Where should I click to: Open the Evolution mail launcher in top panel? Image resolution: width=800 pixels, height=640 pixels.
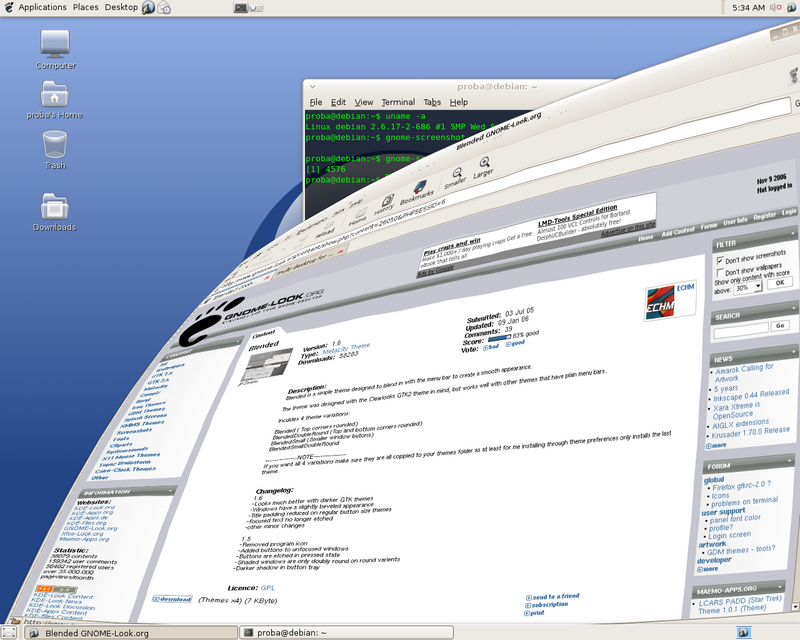164,8
